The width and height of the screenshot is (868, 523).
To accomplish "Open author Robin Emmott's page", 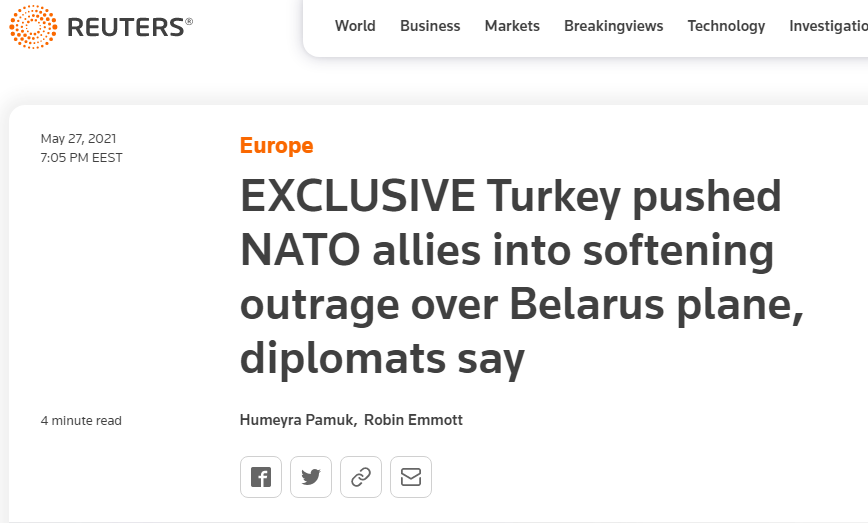I will coord(413,420).
